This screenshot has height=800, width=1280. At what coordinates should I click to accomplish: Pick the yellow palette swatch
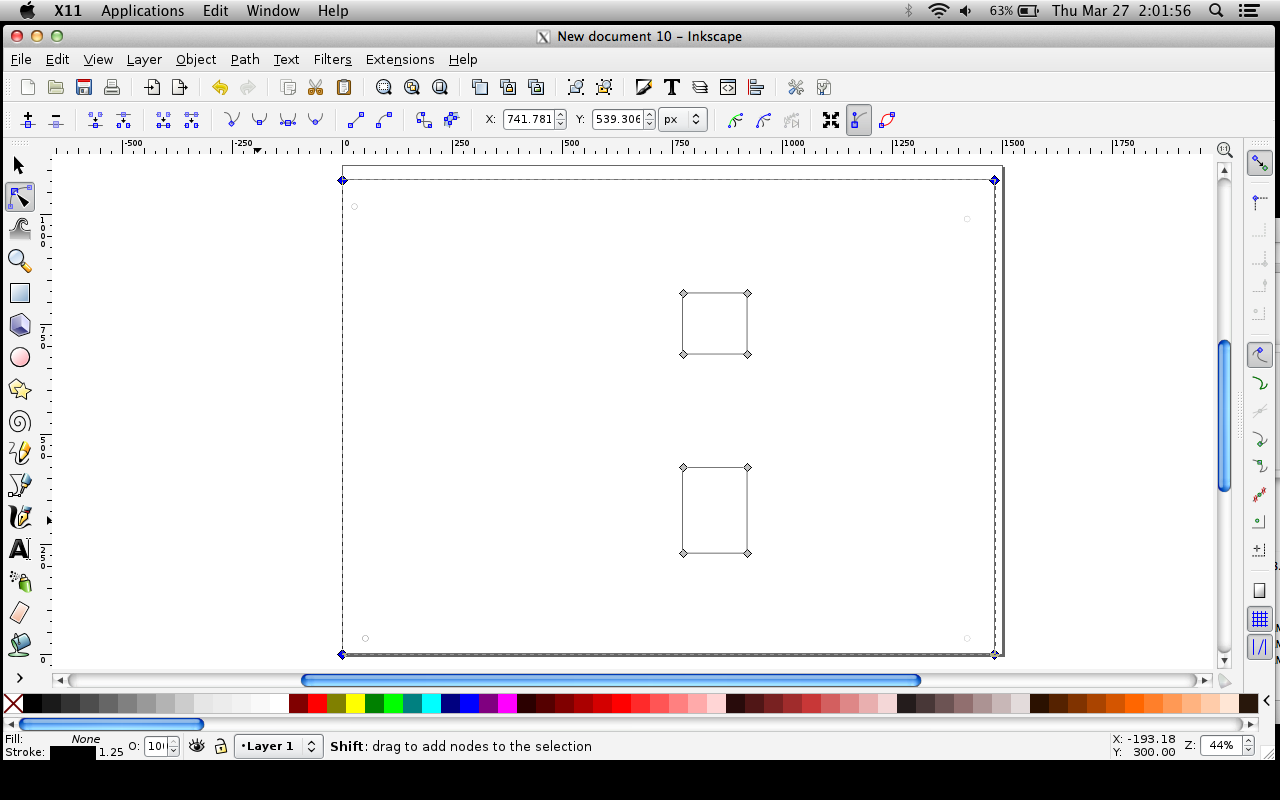coord(355,703)
